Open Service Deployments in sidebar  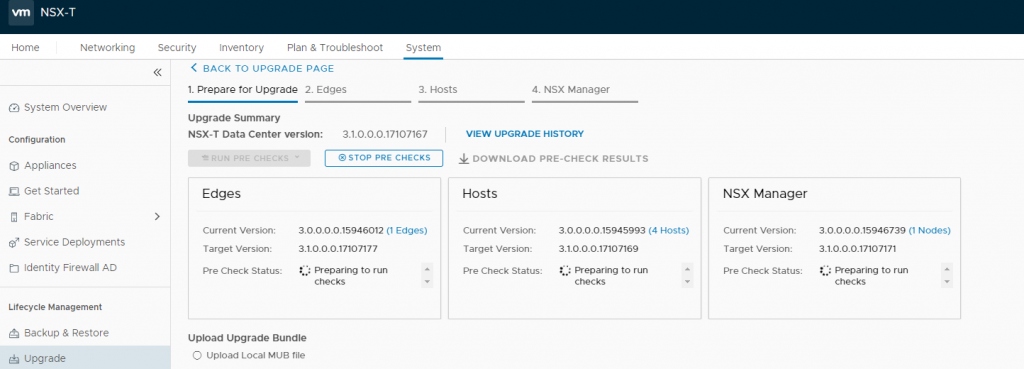tap(74, 242)
